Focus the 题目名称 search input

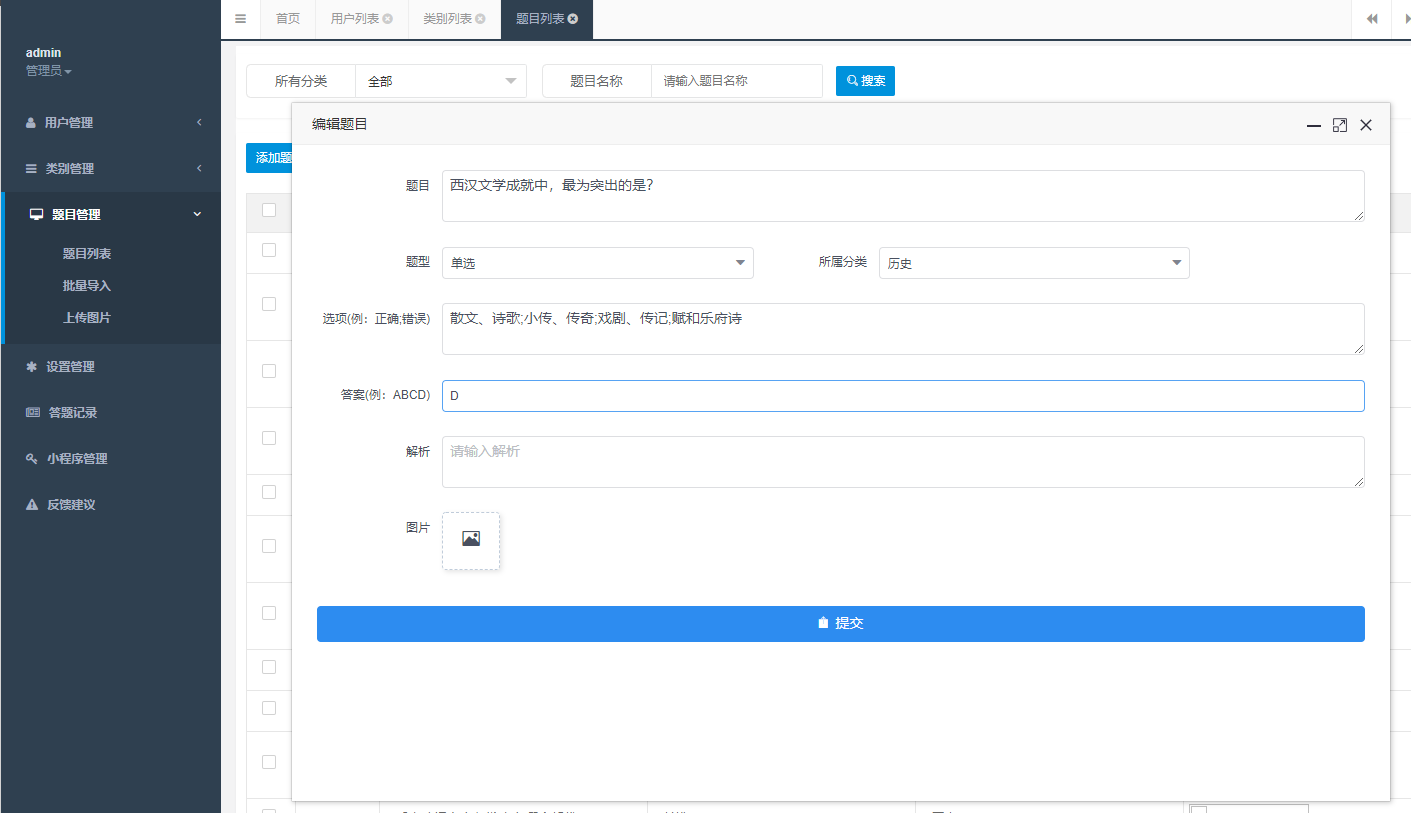[x=737, y=81]
